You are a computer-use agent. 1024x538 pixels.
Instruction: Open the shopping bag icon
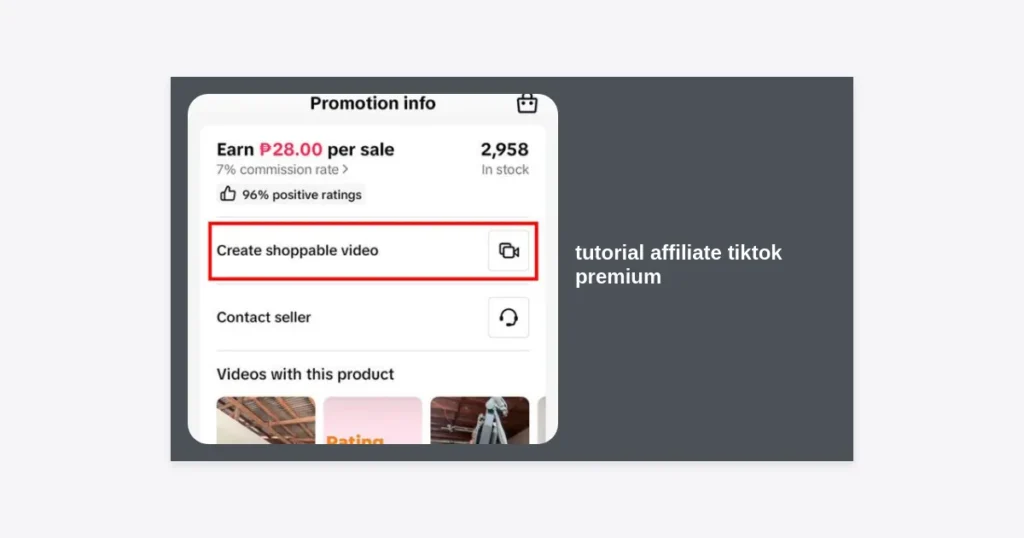(x=527, y=103)
